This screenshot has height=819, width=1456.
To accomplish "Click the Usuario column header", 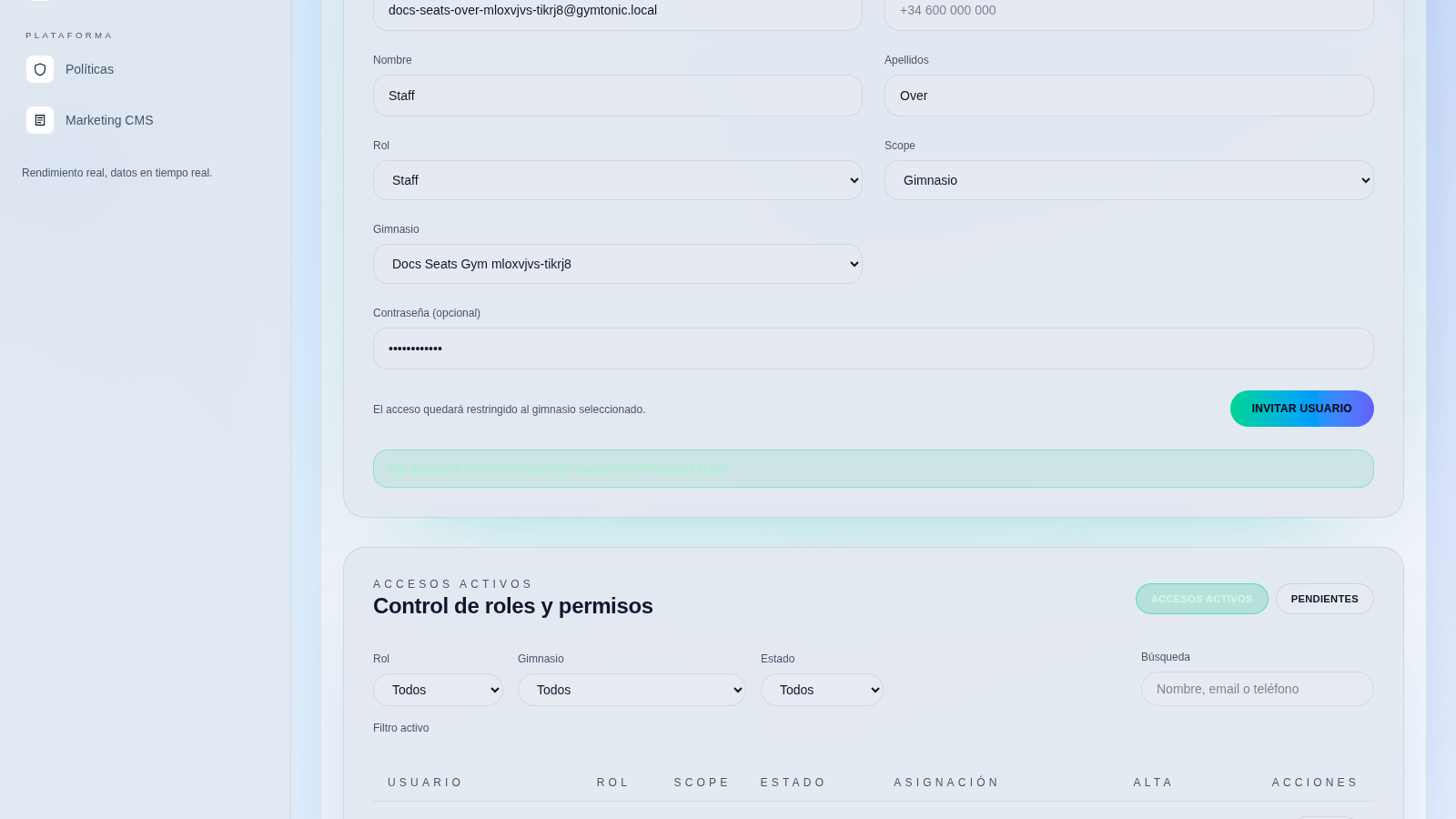I will click(x=425, y=783).
